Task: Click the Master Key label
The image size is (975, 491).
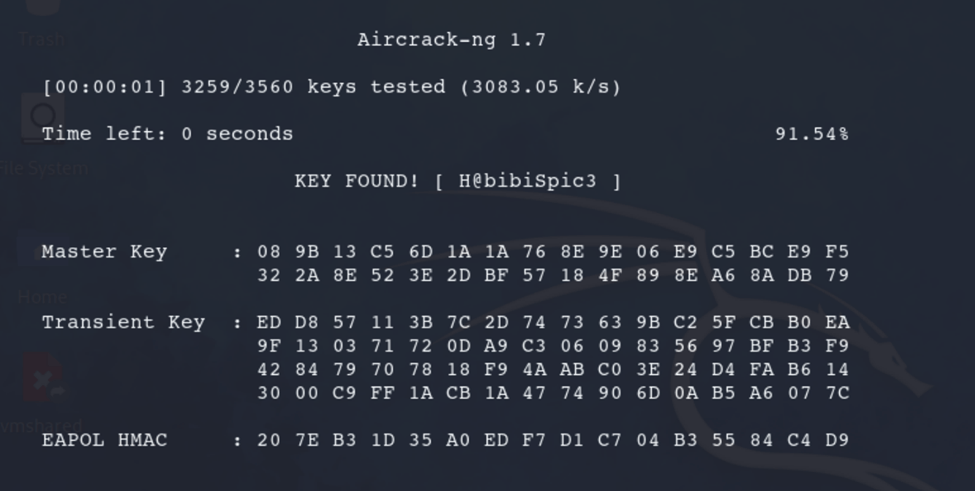Action: tap(104, 251)
